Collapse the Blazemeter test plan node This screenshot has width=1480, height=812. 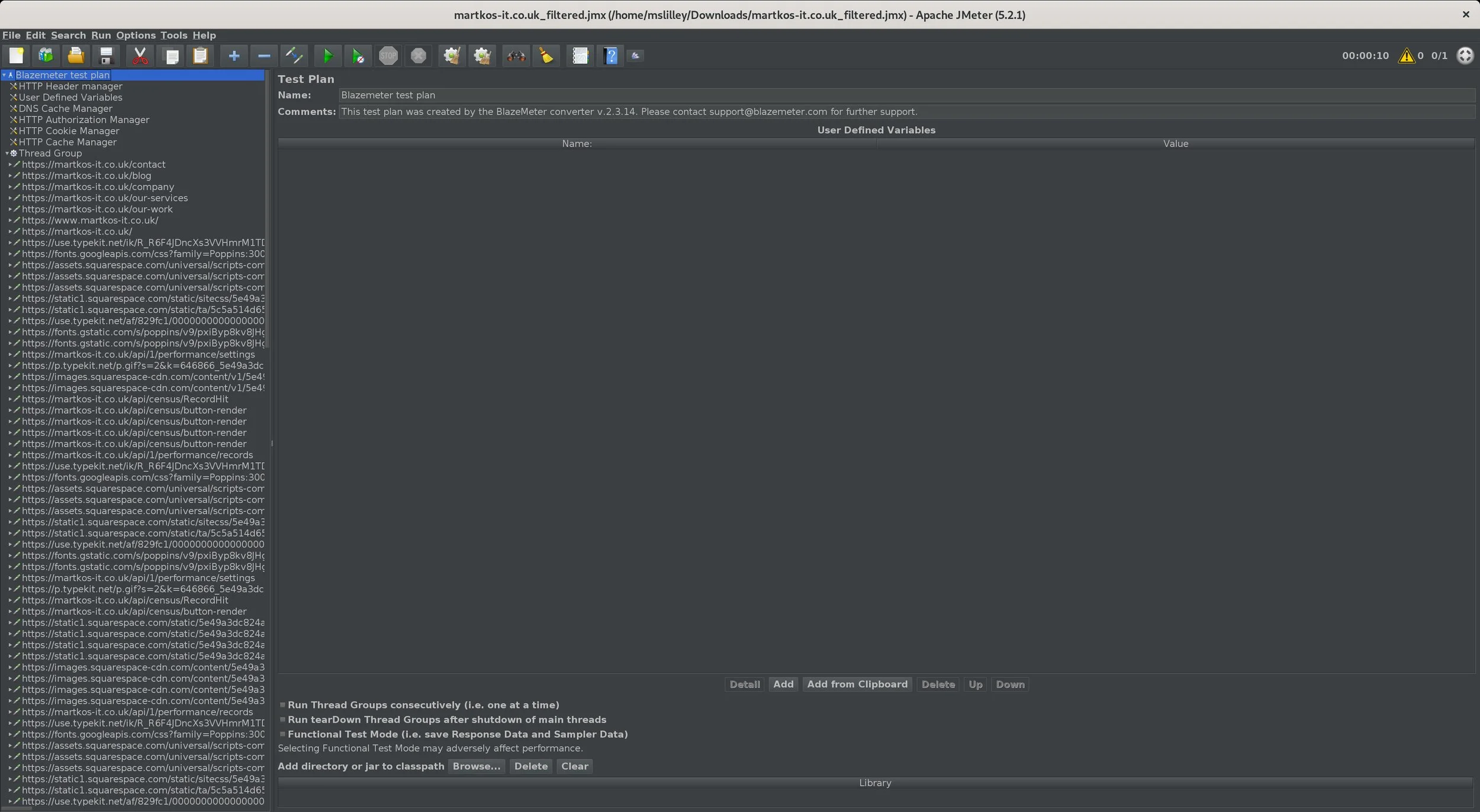[5, 75]
